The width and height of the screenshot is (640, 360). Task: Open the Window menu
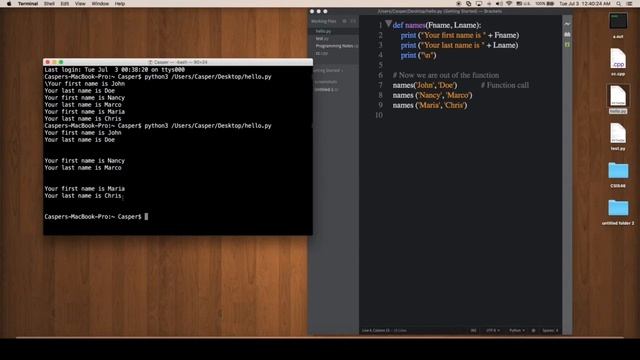point(100,4)
